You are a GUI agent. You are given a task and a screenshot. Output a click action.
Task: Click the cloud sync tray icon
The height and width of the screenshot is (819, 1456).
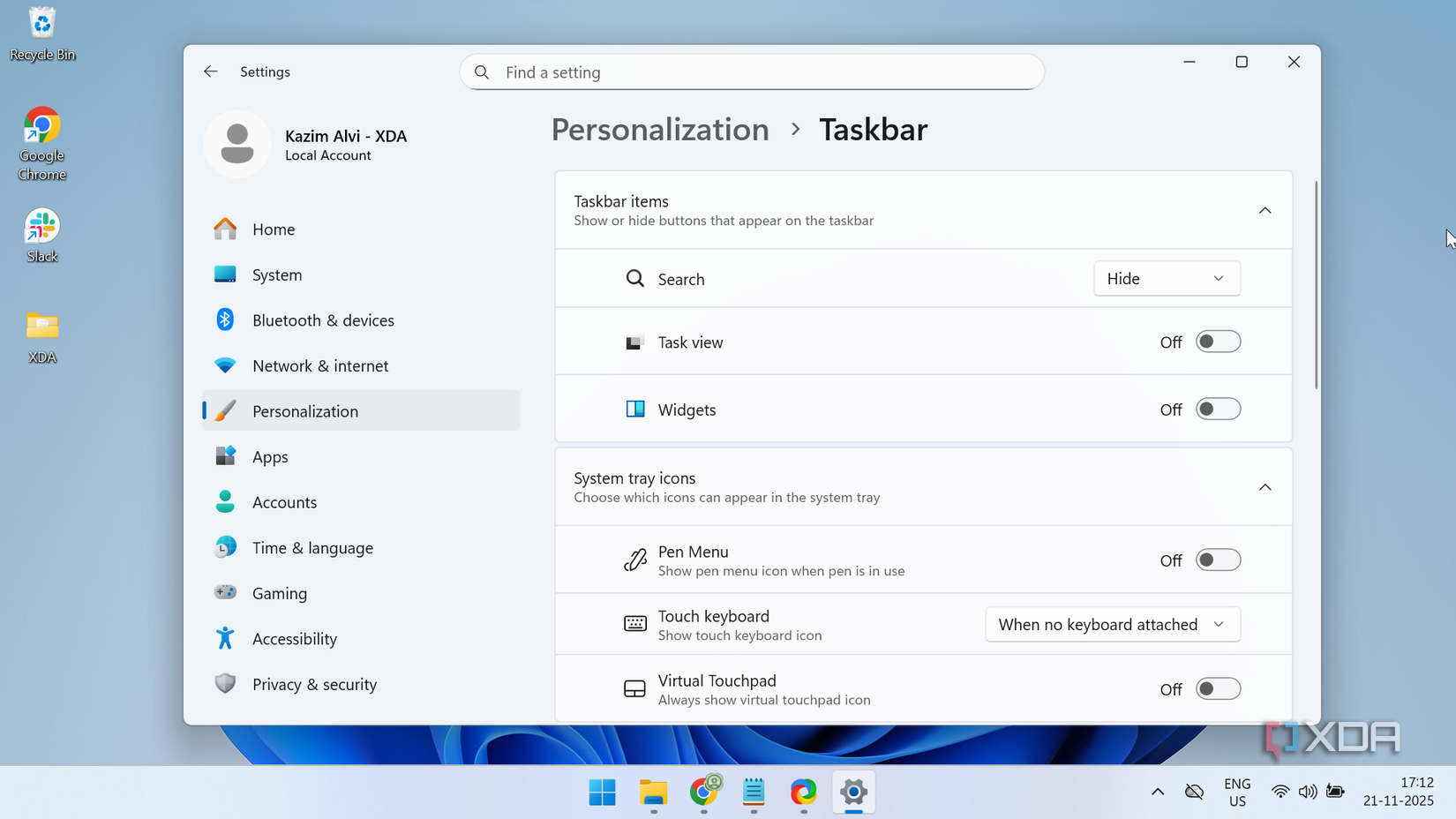1194,792
